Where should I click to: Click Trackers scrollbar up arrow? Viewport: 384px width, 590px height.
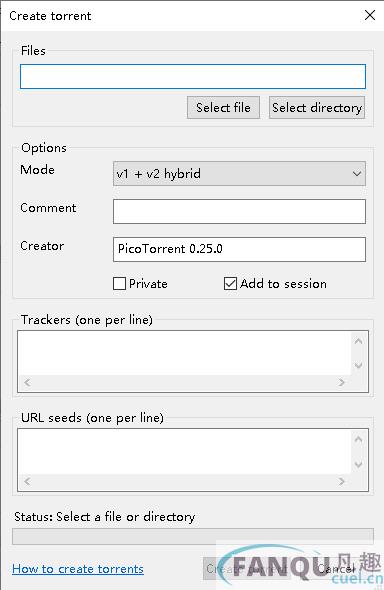(x=359, y=341)
